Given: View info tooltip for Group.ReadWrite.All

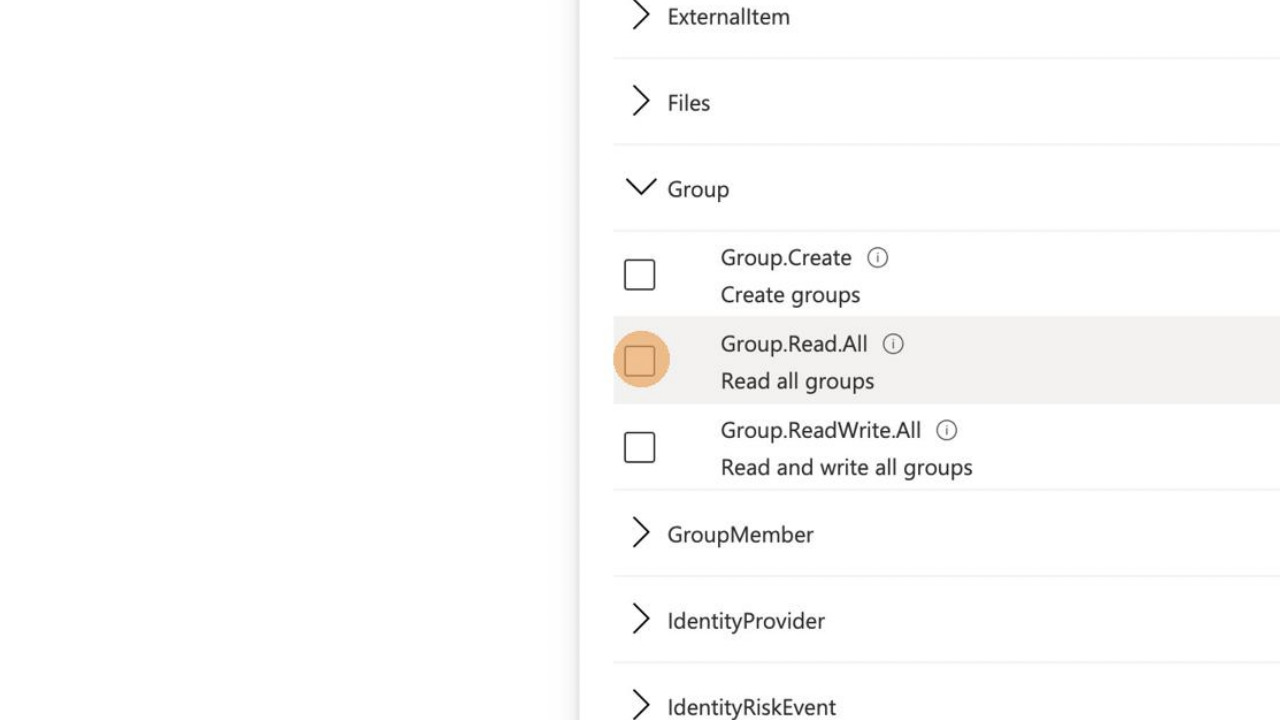Looking at the screenshot, I should (946, 430).
